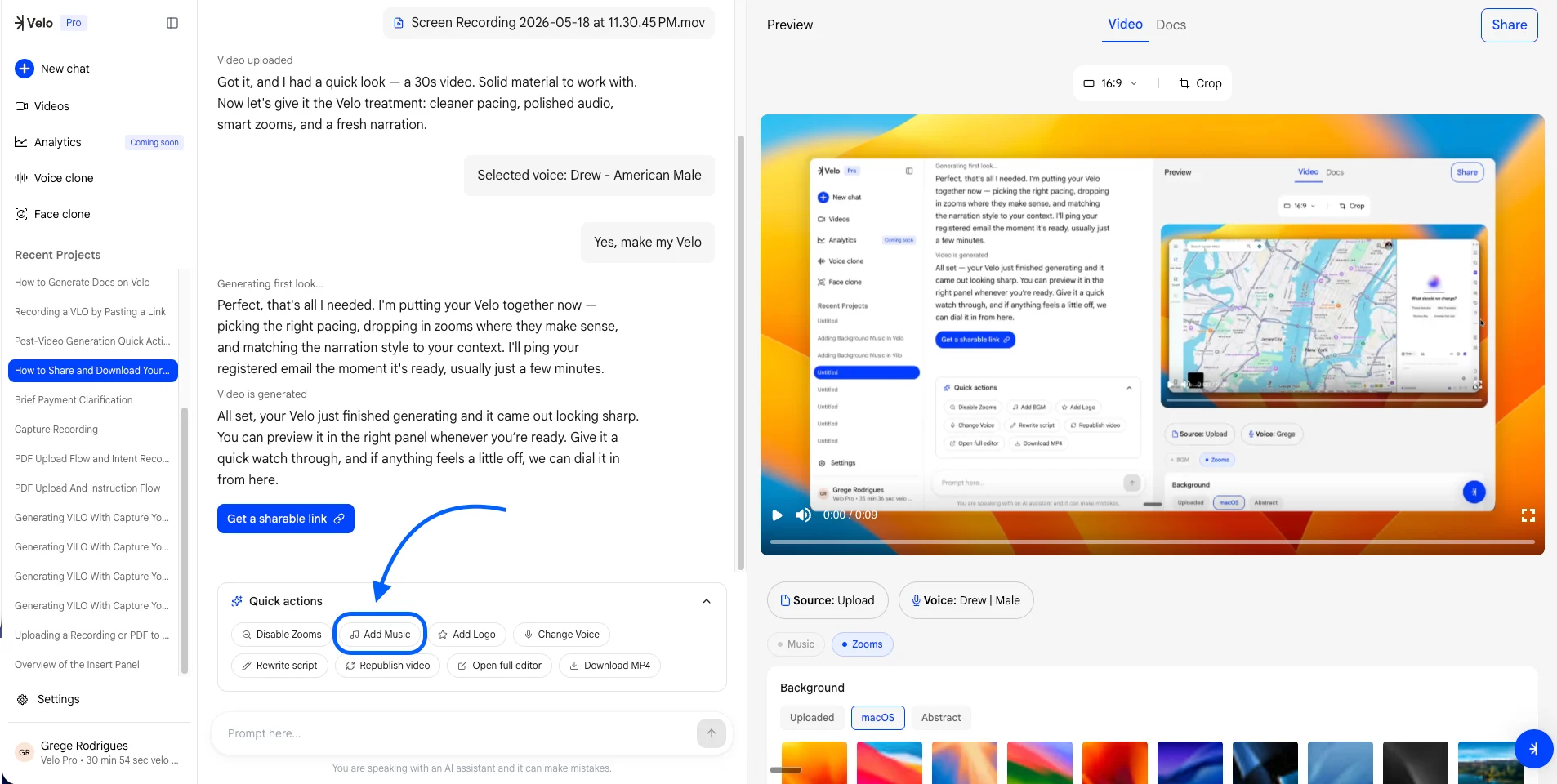Click Get a sharable link button
The height and width of the screenshot is (784, 1557).
[x=286, y=519]
